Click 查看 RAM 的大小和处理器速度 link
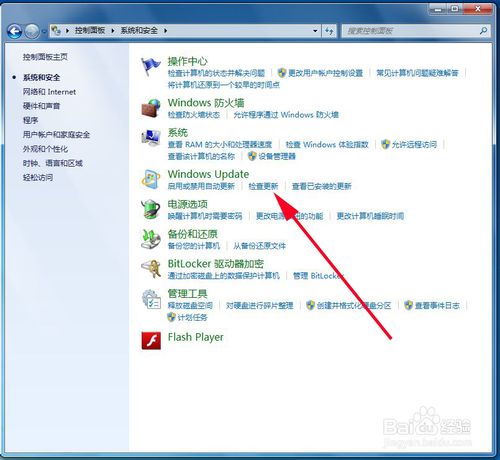 pos(220,145)
